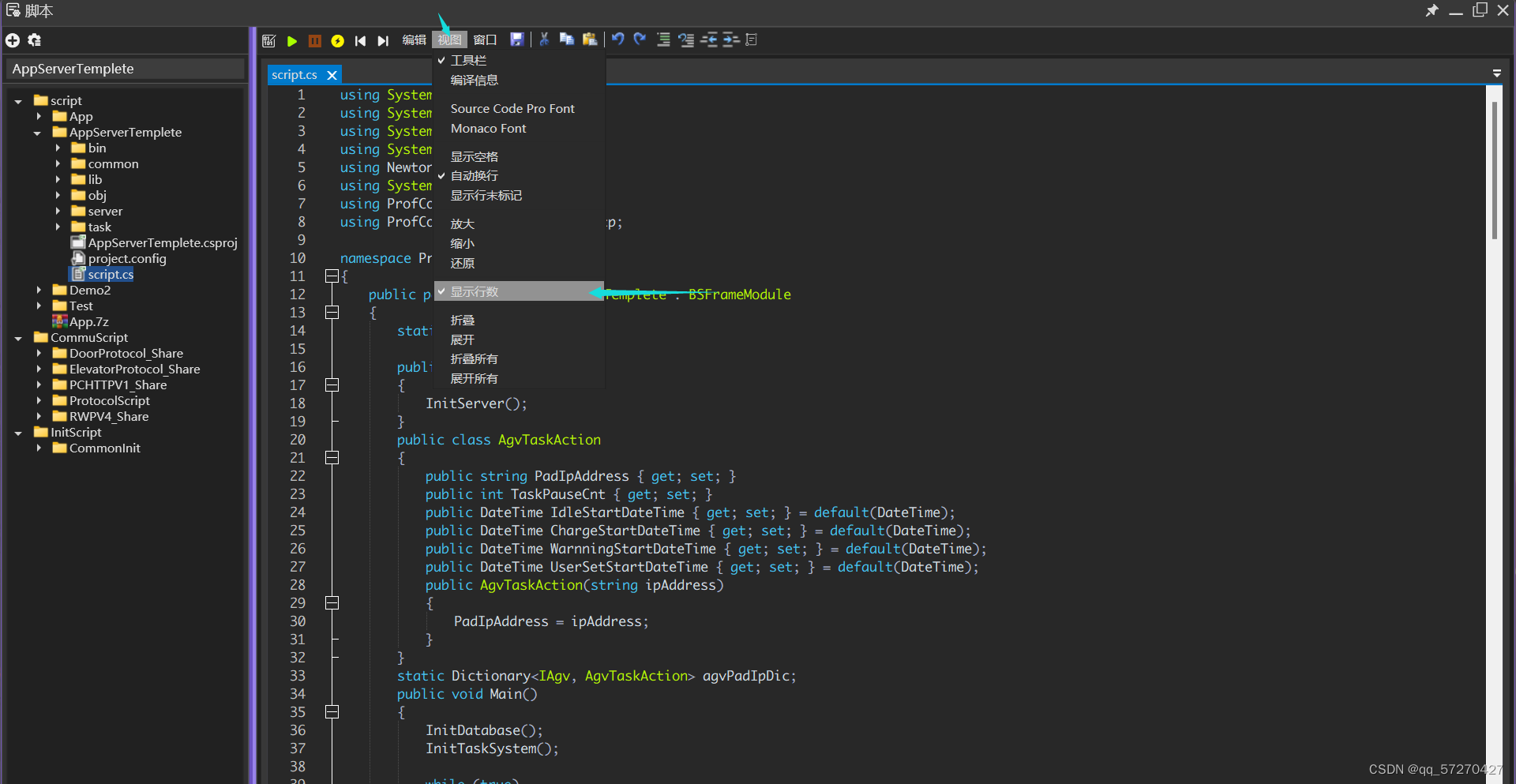
Task: Click the comment lines icon
Action: tap(664, 39)
